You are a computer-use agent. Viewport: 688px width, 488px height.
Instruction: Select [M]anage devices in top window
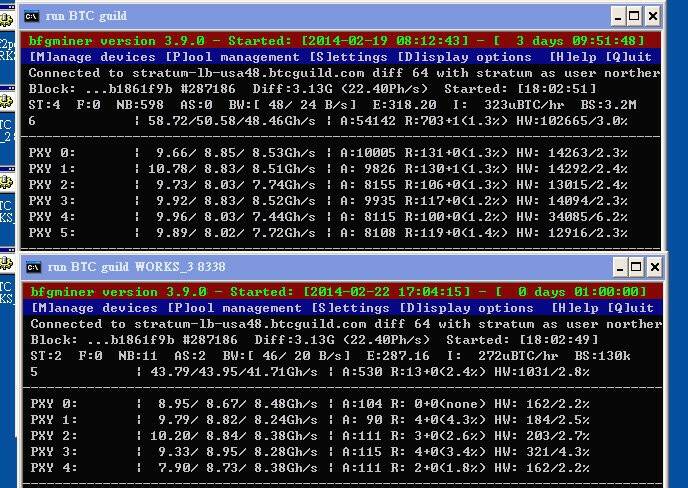[92, 57]
